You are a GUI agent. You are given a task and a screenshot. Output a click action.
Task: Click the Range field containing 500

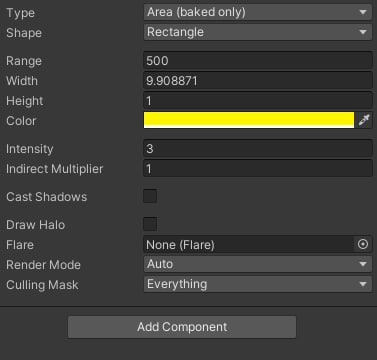coord(258,60)
